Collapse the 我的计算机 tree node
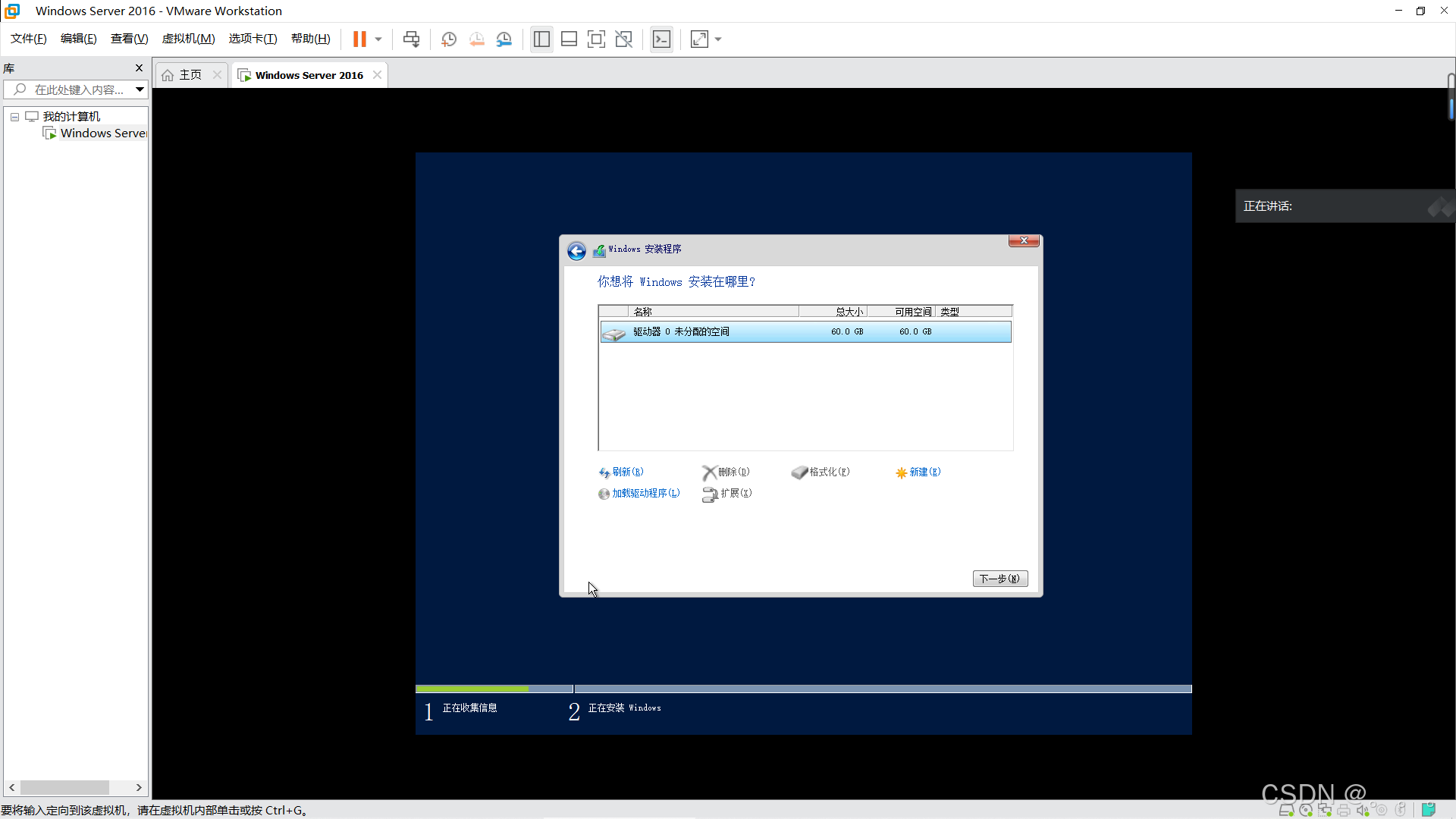 coord(14,117)
